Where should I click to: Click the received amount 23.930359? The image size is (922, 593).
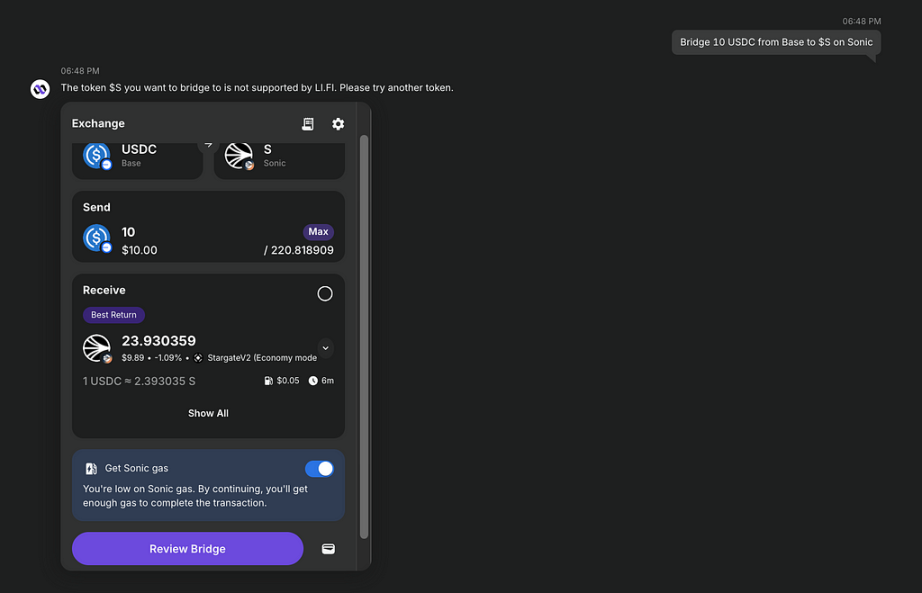point(159,341)
